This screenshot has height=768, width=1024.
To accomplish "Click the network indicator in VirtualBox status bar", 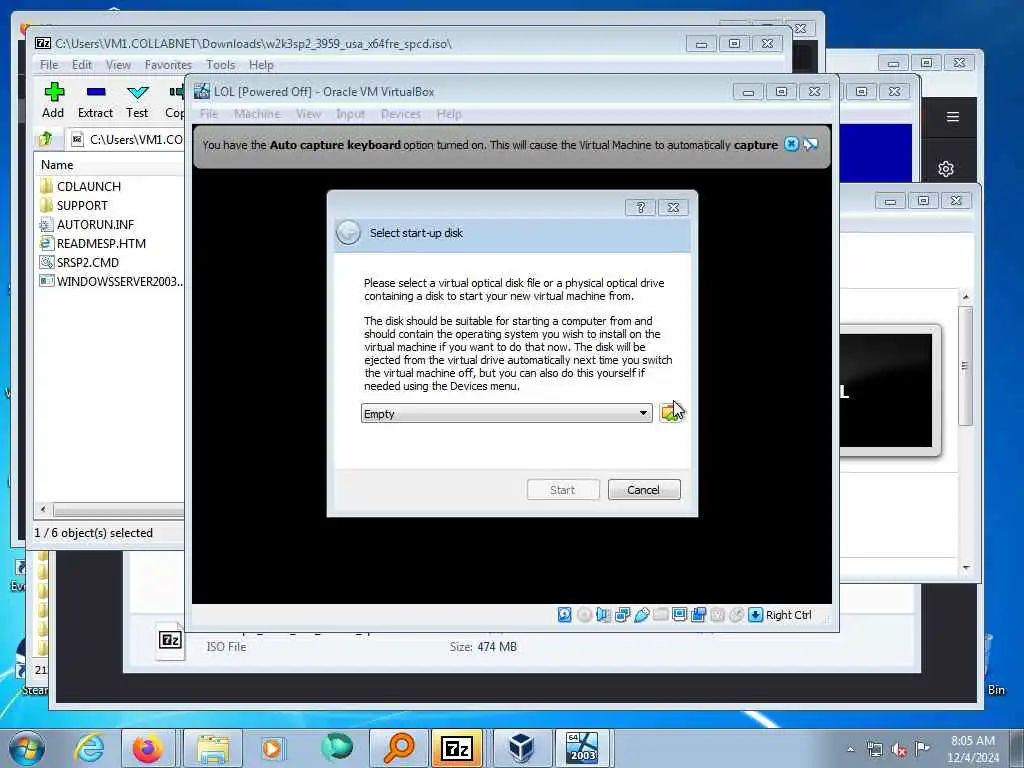I will (x=622, y=615).
